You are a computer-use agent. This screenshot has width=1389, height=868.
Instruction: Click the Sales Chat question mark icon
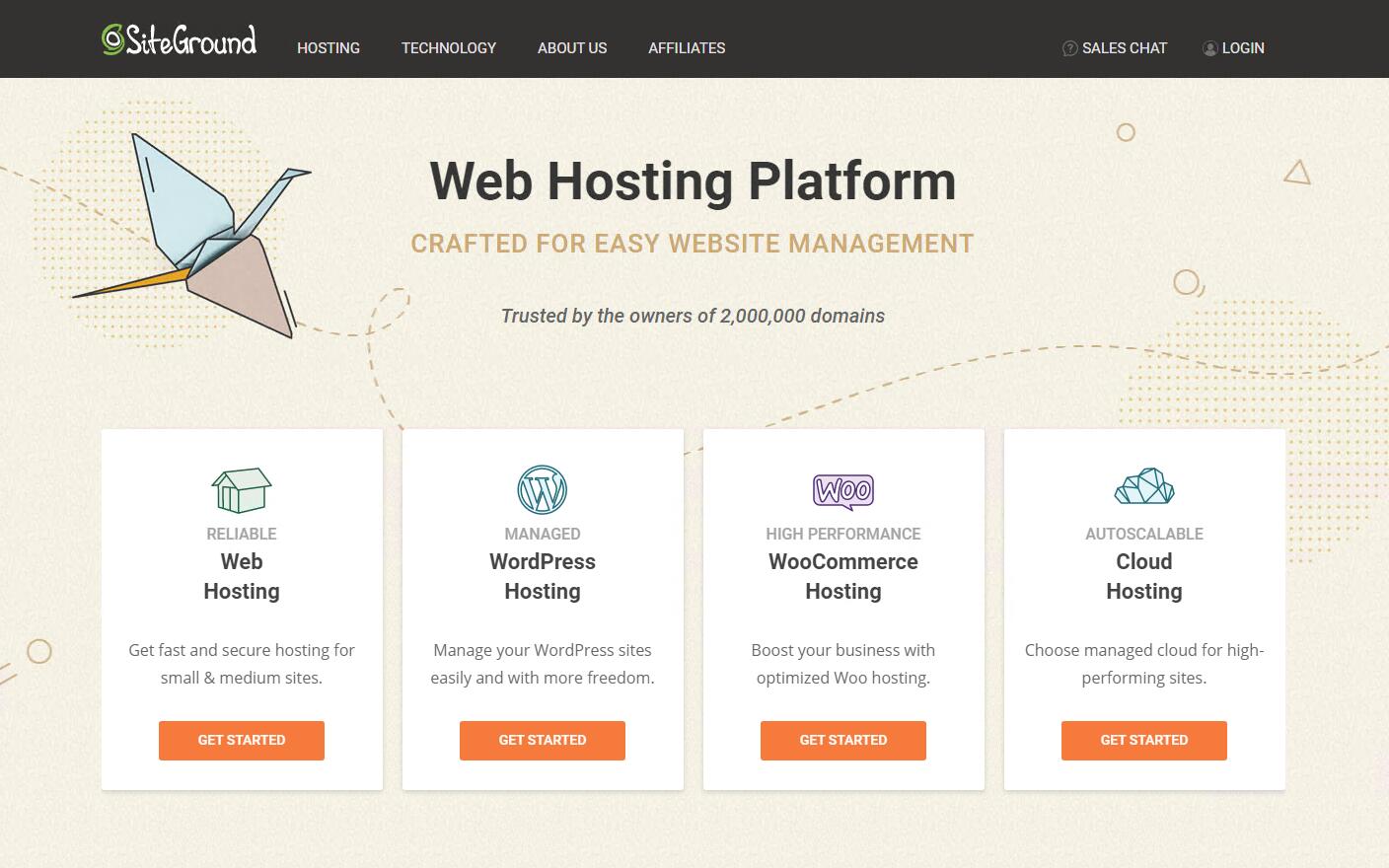1069,48
